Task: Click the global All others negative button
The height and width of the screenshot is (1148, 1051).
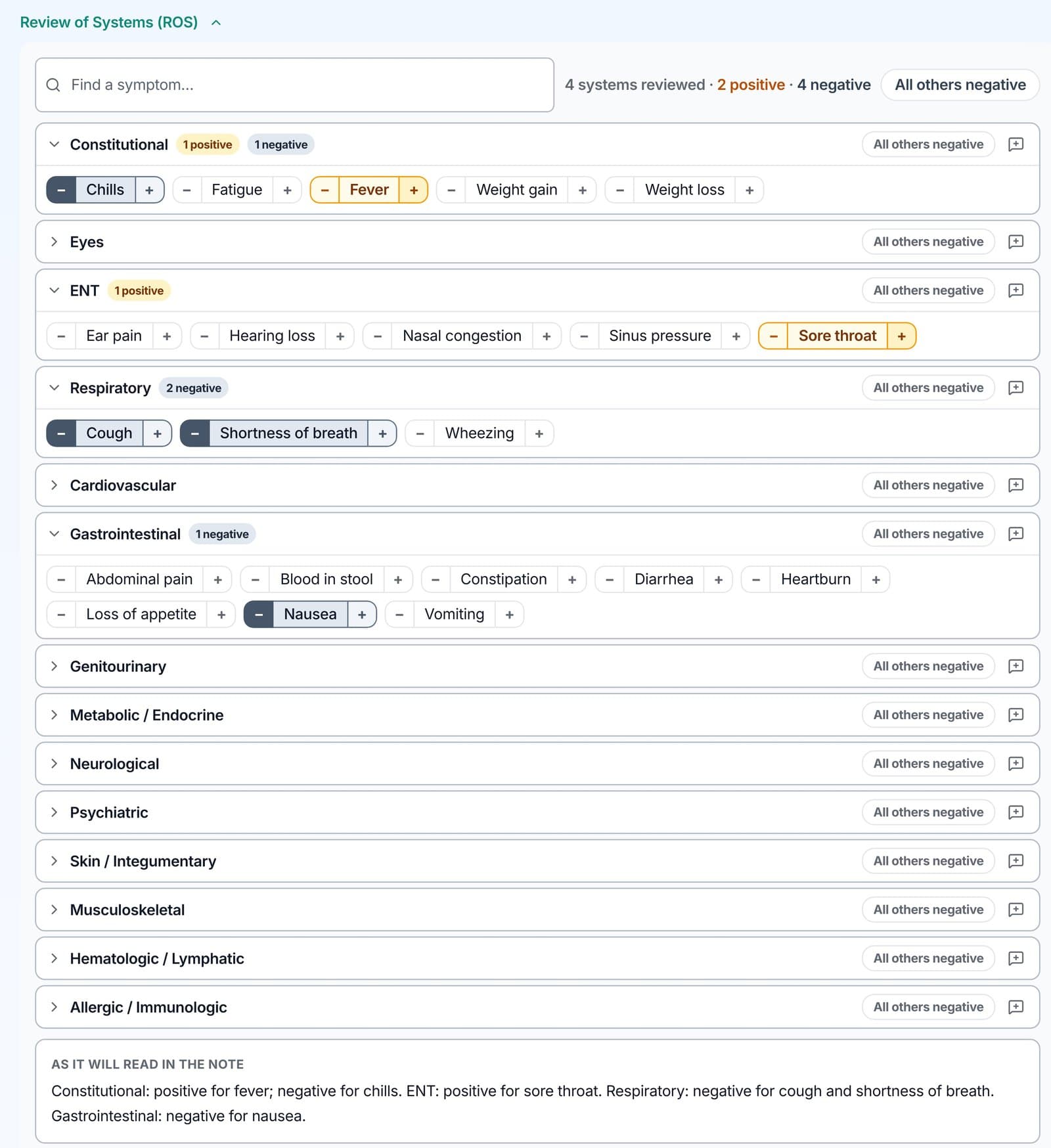Action: click(x=960, y=85)
